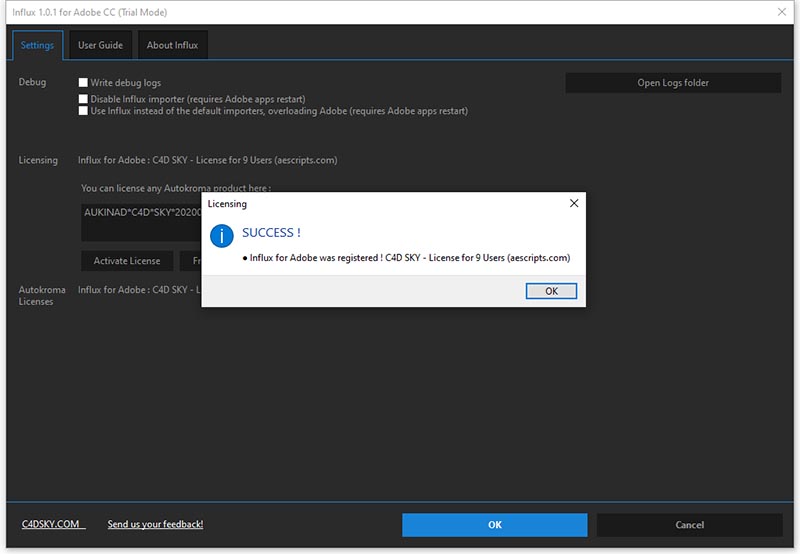The height and width of the screenshot is (554, 800).
Task: Click 'You can license any Autokroma product here' text
Action: 176,188
